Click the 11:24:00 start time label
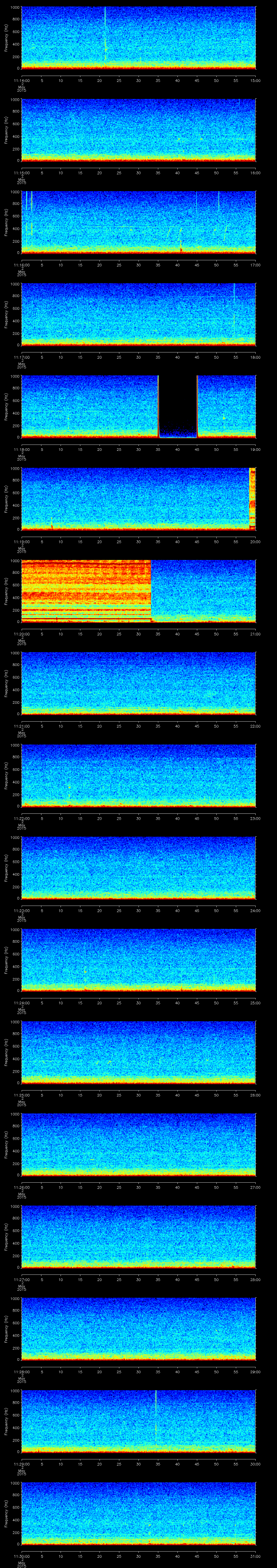 pyautogui.click(x=21, y=1003)
